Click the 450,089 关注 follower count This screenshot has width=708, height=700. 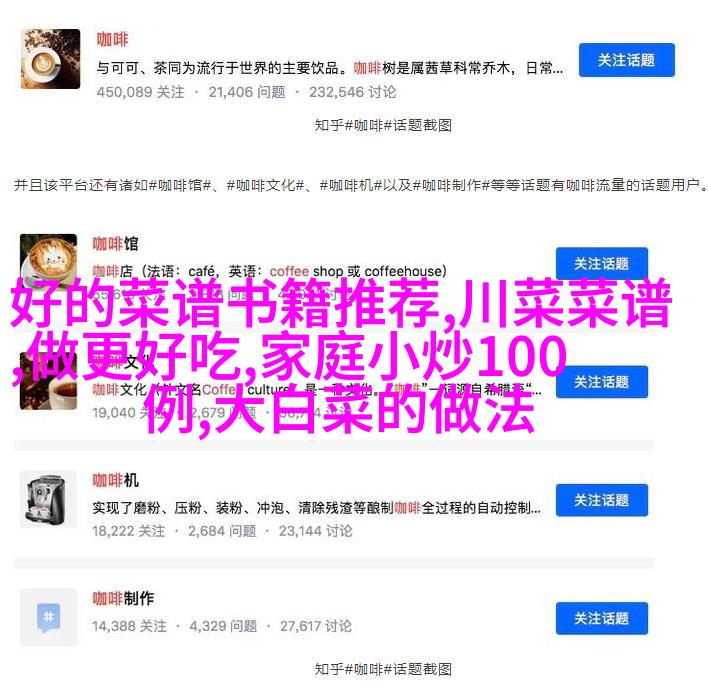(140, 92)
